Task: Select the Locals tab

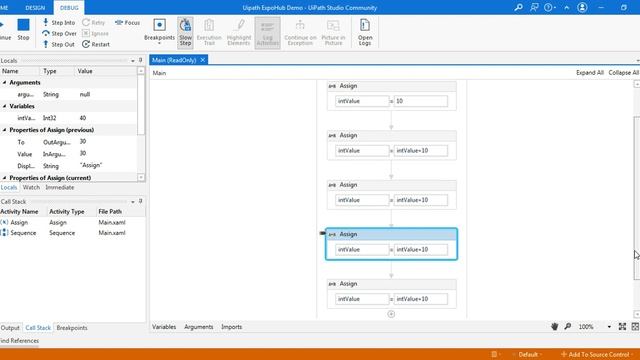Action: (9, 187)
